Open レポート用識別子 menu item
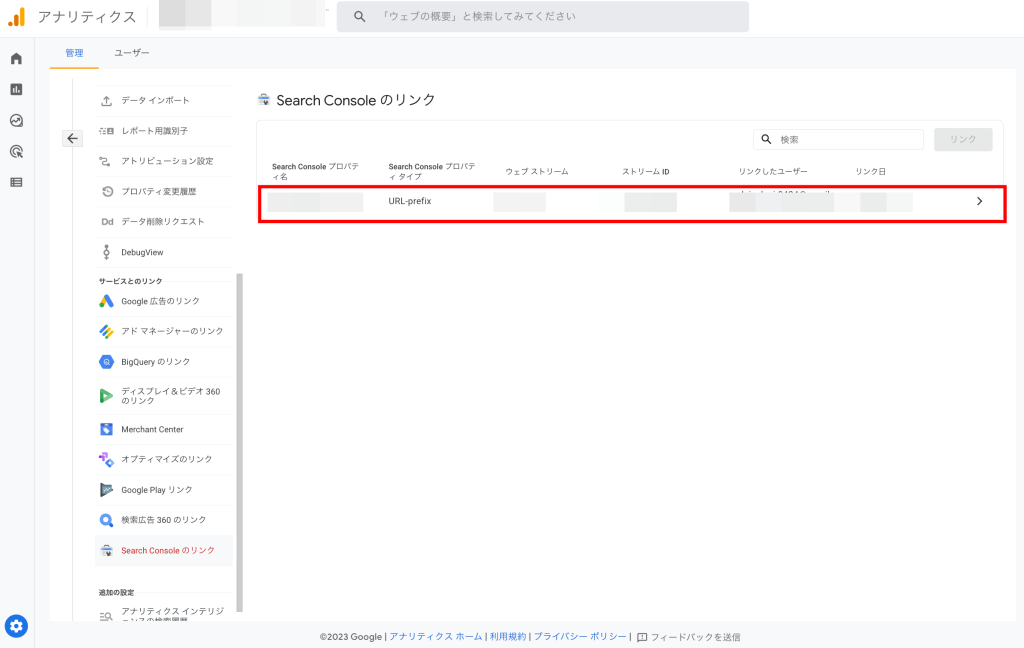Viewport: 1024px width, 648px height. pos(163,131)
